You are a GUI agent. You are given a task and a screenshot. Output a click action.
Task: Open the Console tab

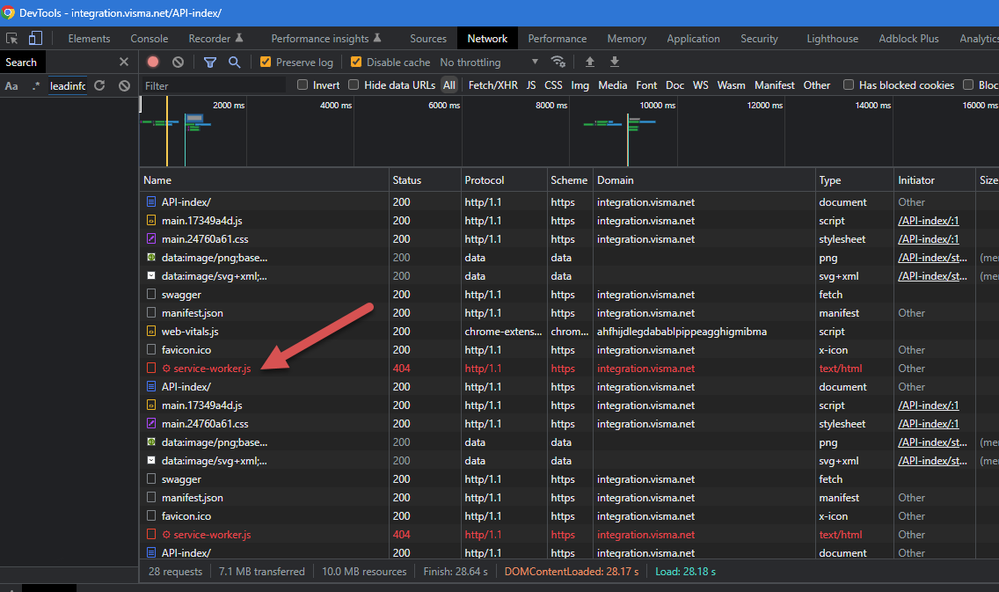[149, 38]
